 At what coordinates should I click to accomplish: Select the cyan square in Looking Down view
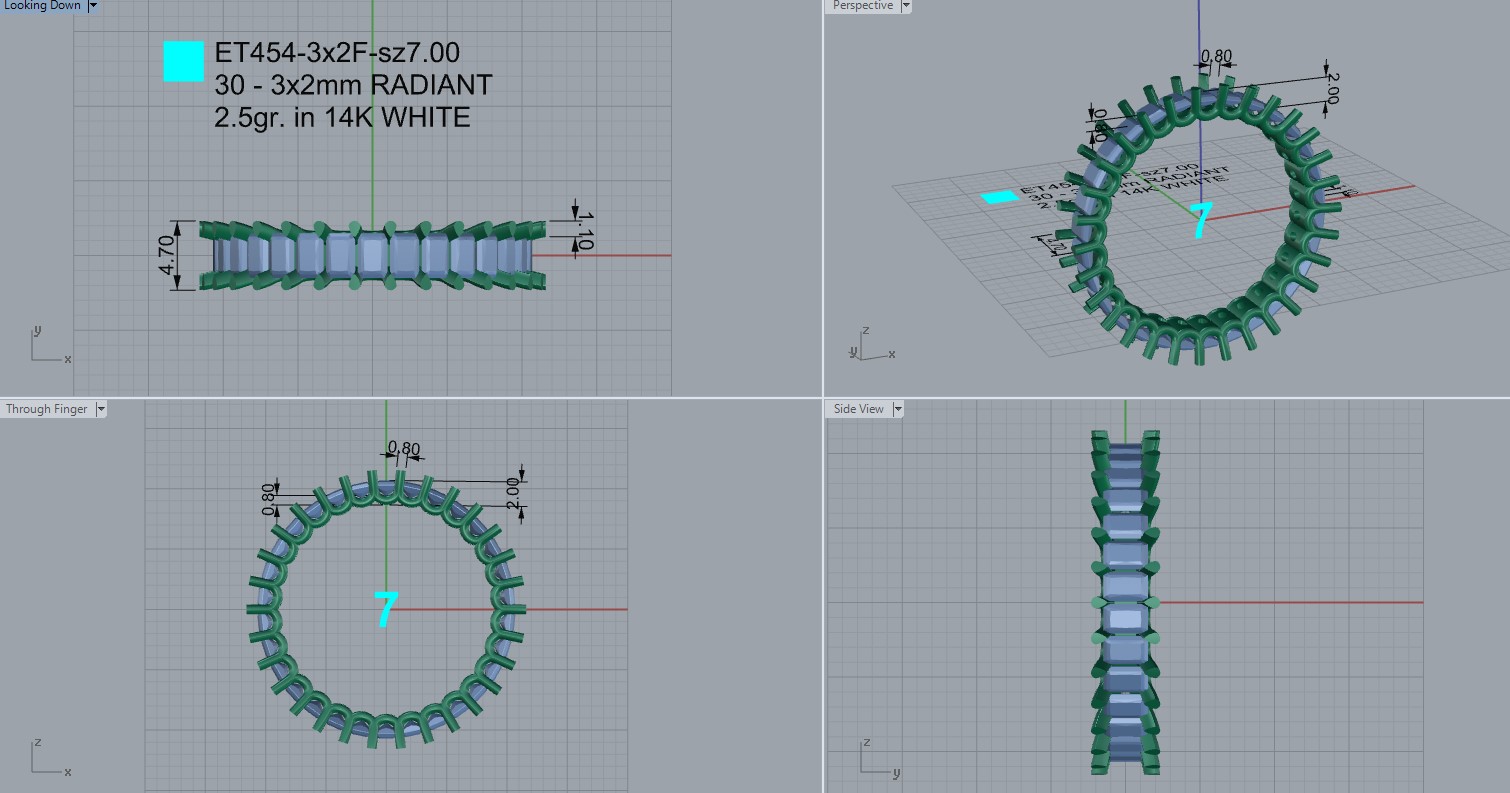click(184, 61)
